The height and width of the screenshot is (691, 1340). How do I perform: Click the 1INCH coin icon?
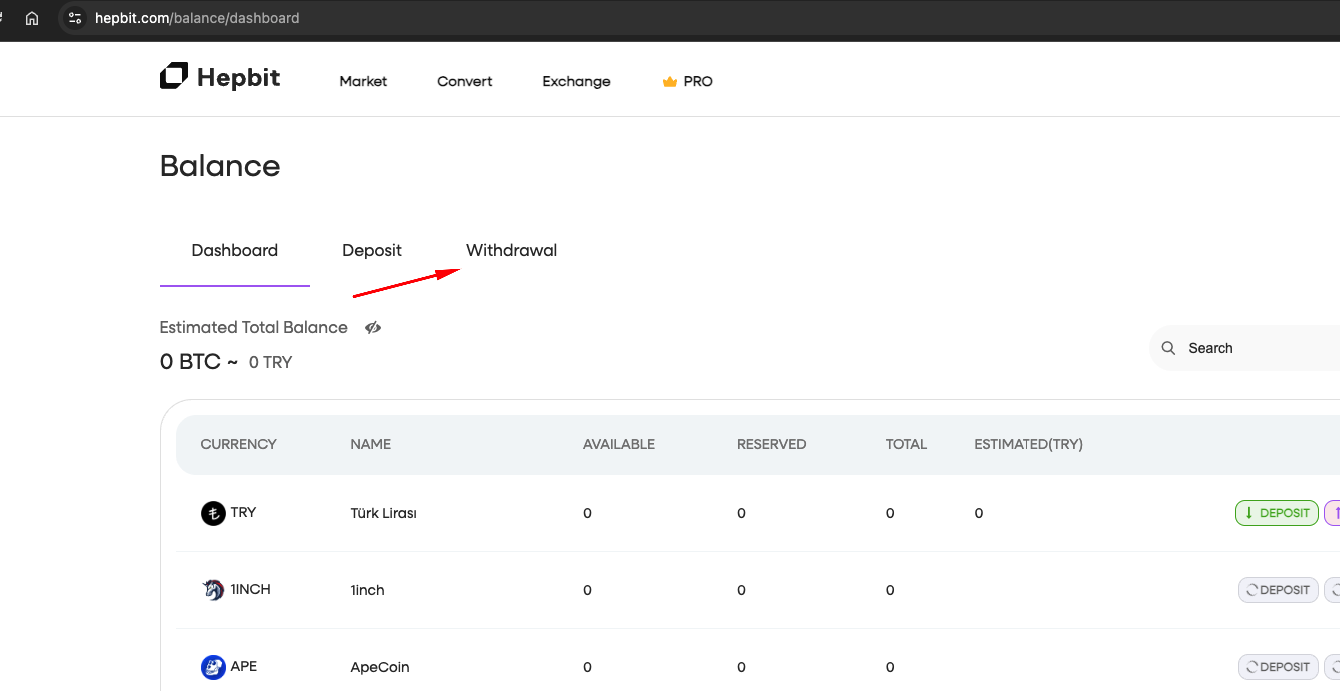213,590
